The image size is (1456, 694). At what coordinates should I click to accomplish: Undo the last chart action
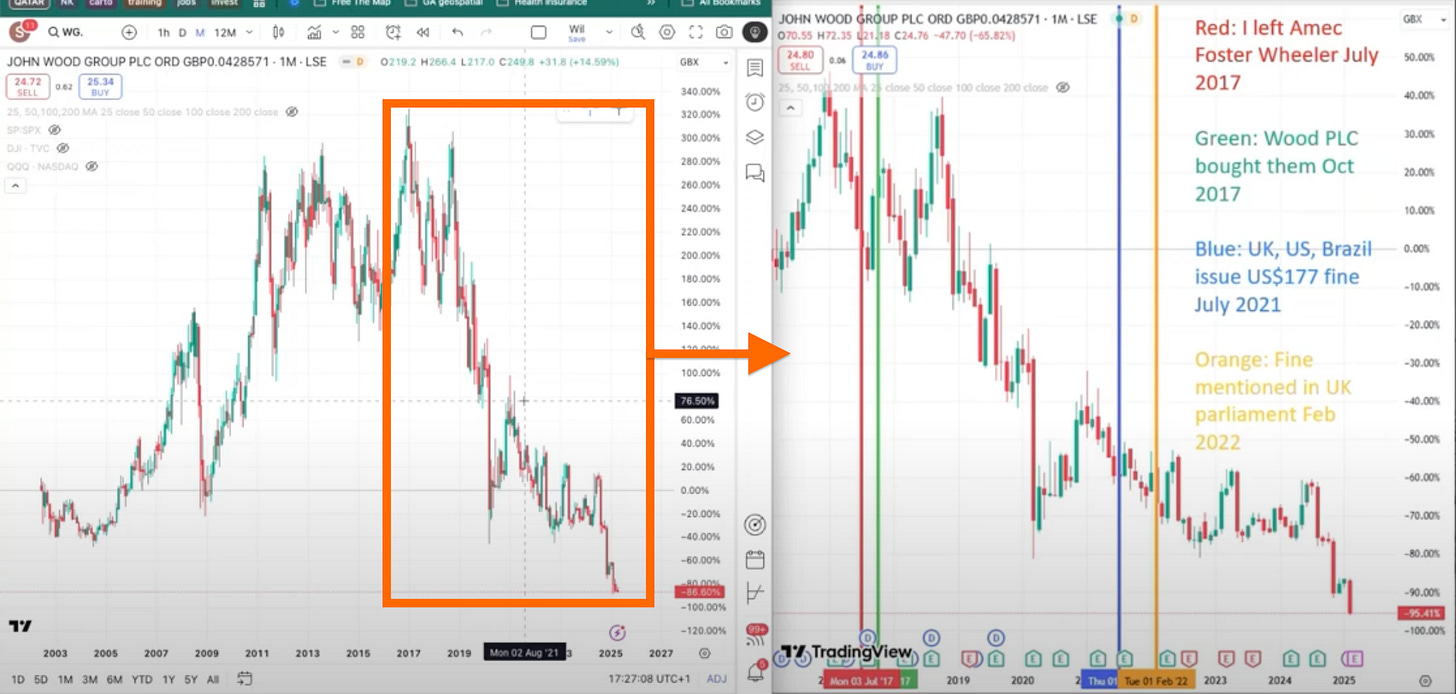[458, 33]
